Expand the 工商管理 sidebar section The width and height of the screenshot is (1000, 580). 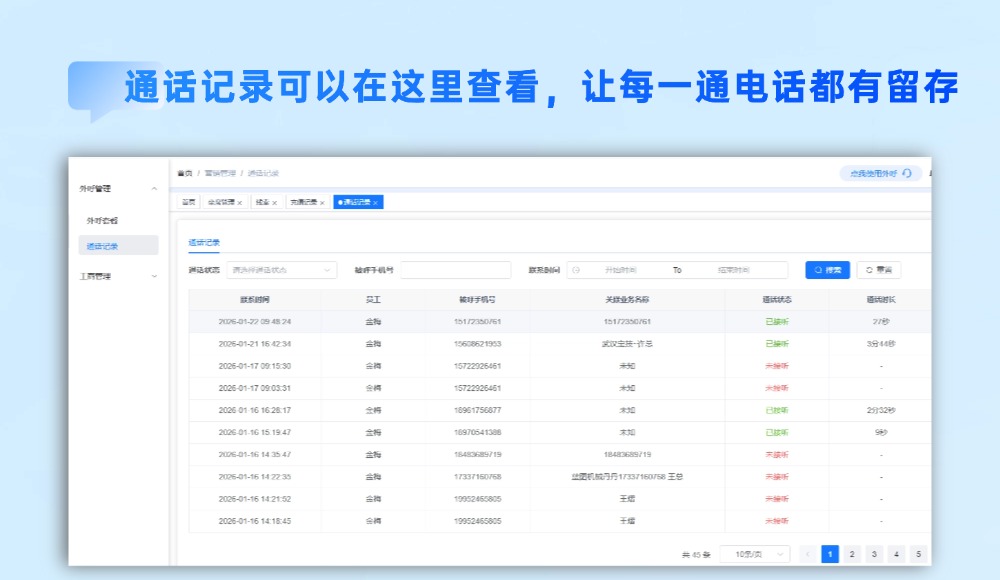[x=154, y=276]
